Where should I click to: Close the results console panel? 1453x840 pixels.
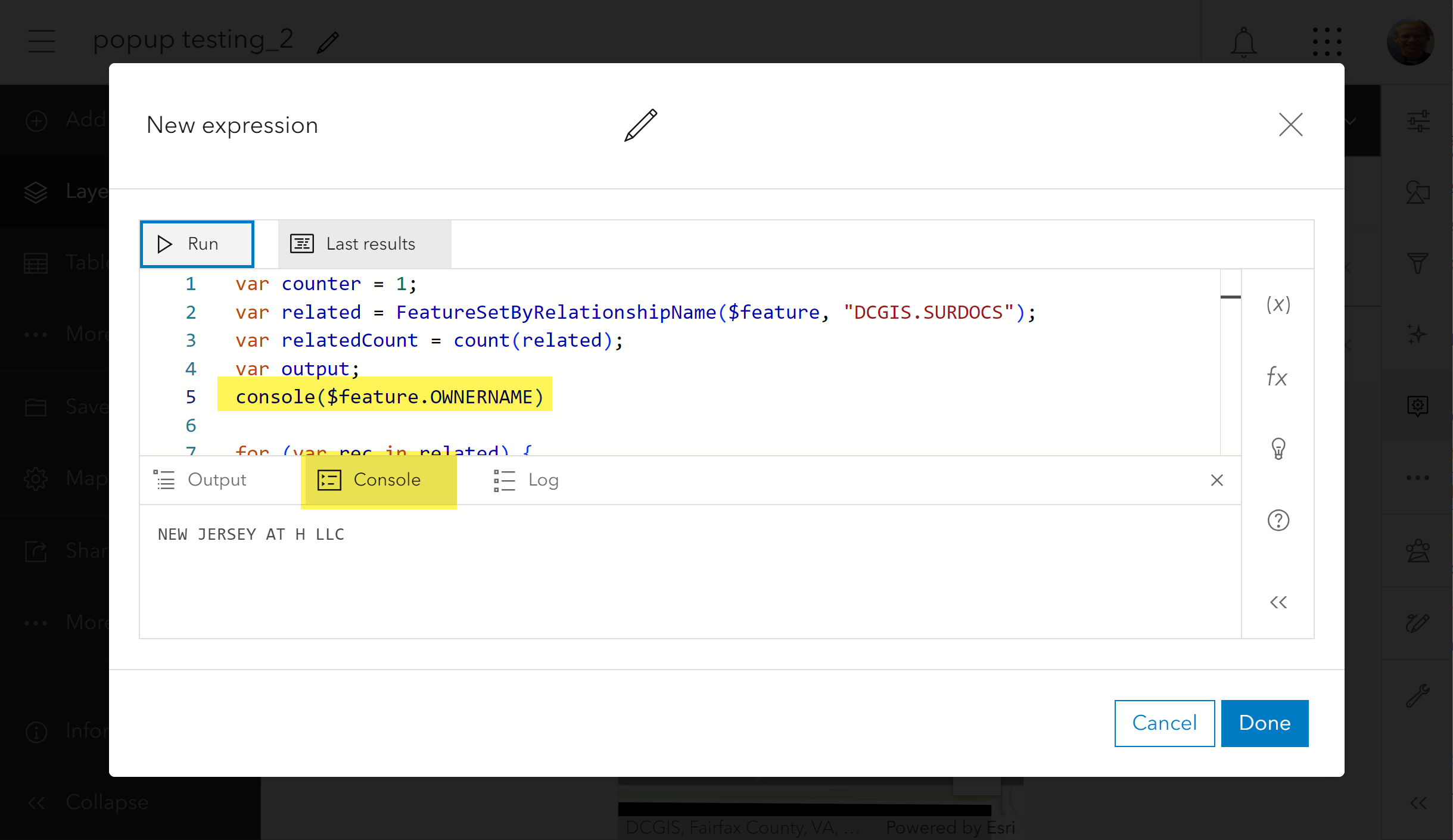click(x=1216, y=480)
